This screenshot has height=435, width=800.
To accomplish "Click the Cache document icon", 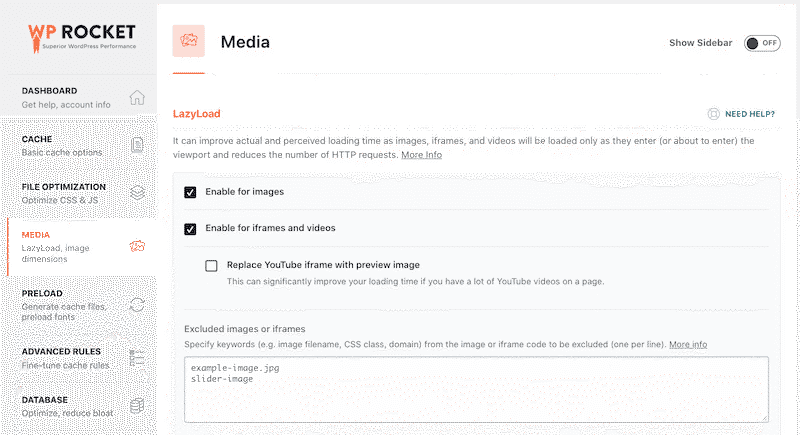I will click(137, 145).
